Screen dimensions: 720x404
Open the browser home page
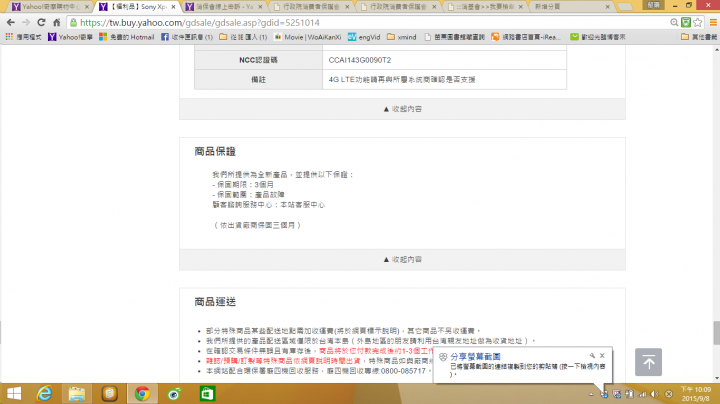56,22
